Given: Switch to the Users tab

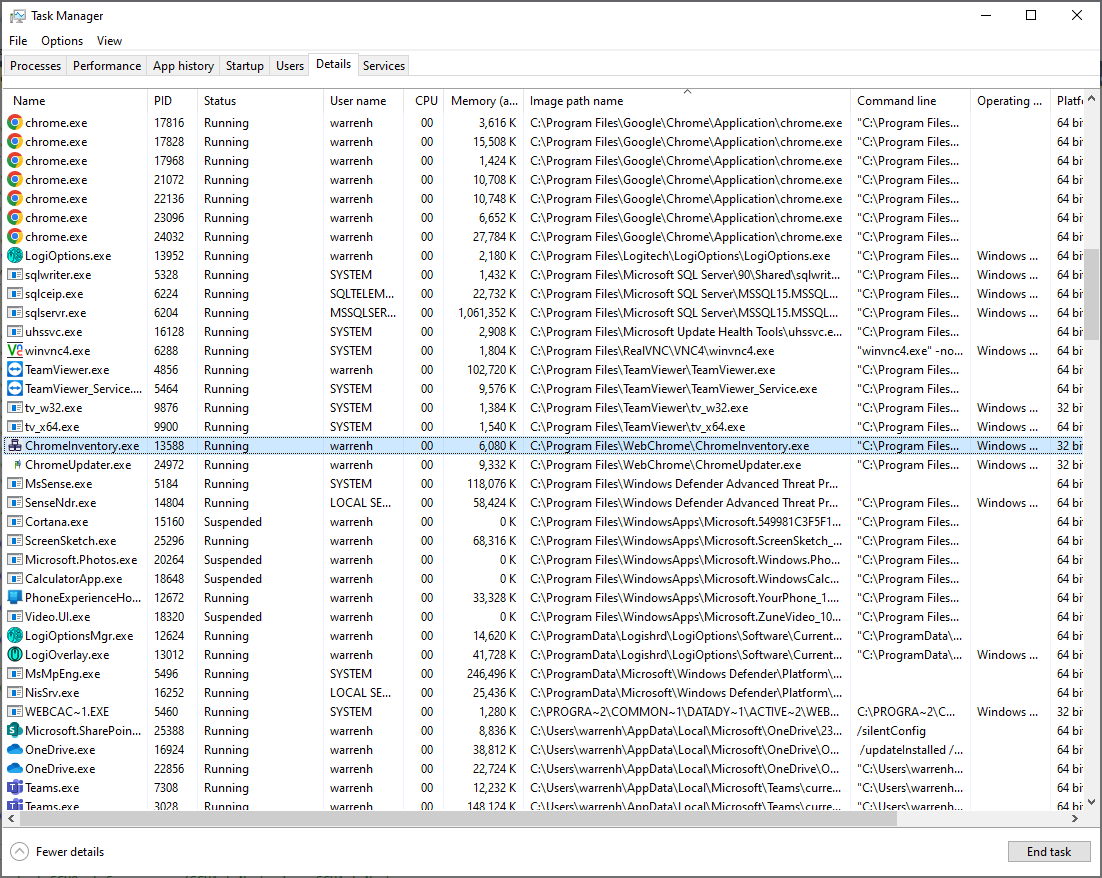Looking at the screenshot, I should click(x=290, y=65).
